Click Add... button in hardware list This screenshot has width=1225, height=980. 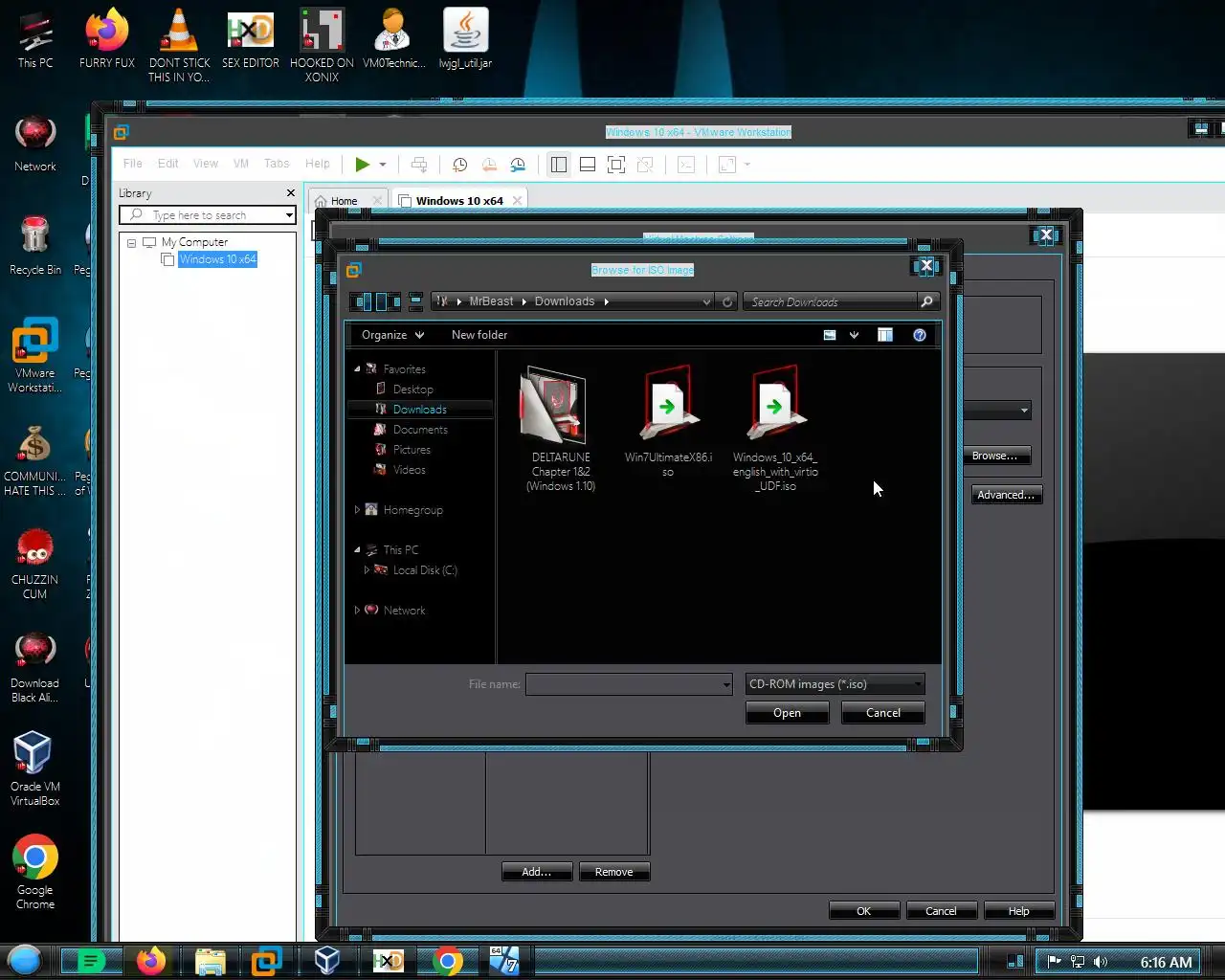[x=537, y=872]
